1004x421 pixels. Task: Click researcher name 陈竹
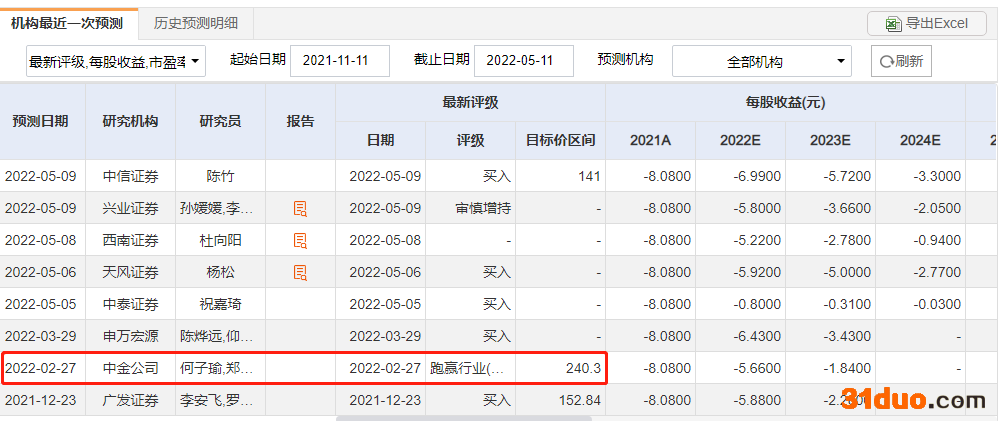click(220, 177)
